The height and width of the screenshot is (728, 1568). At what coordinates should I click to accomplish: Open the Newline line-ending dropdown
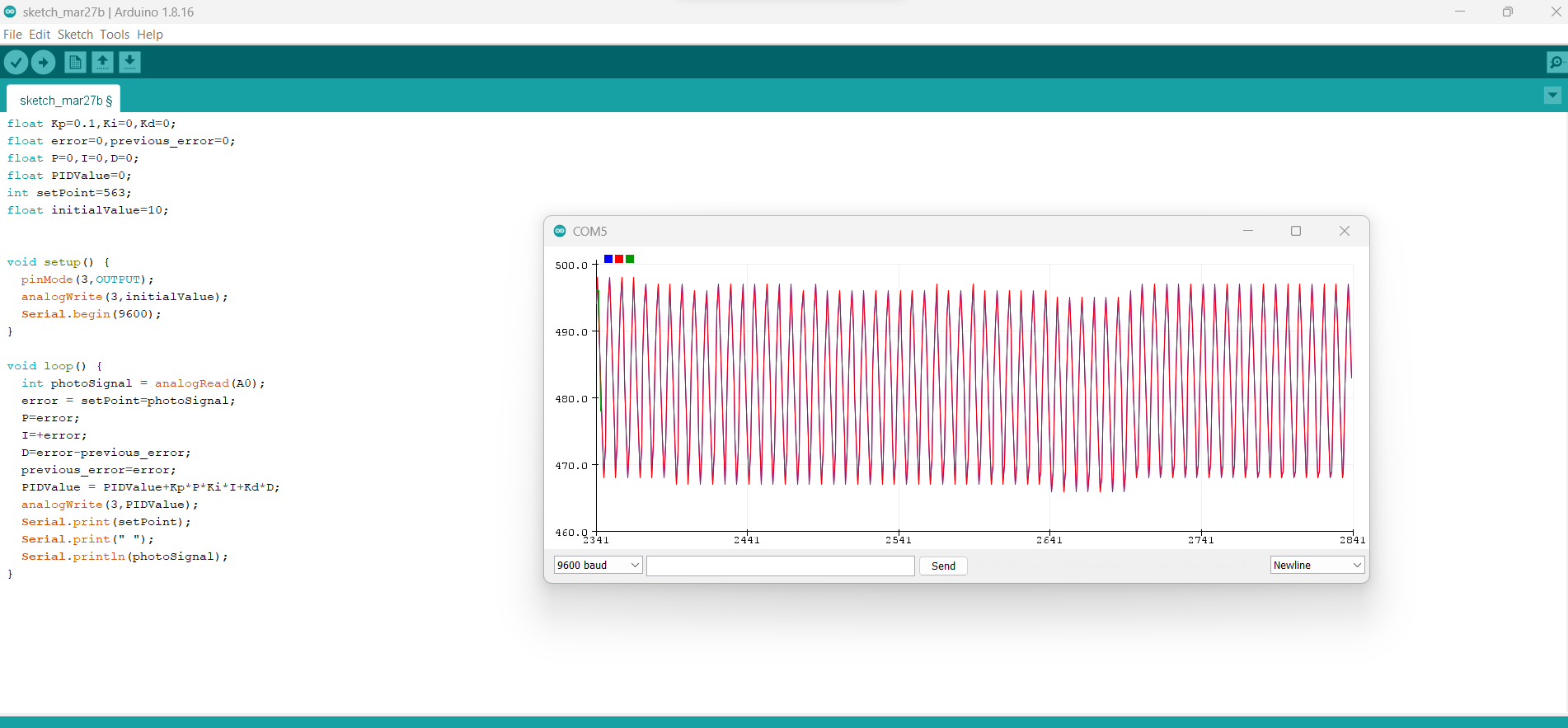pos(1317,565)
